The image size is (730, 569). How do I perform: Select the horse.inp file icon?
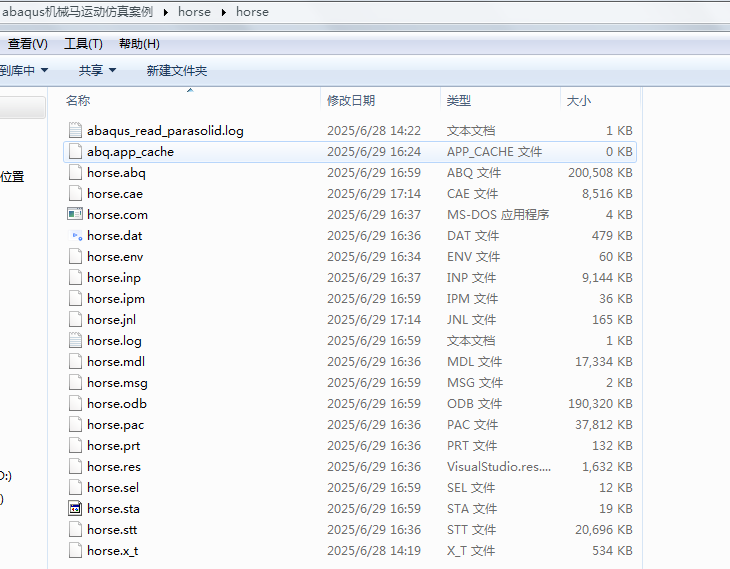coord(75,277)
